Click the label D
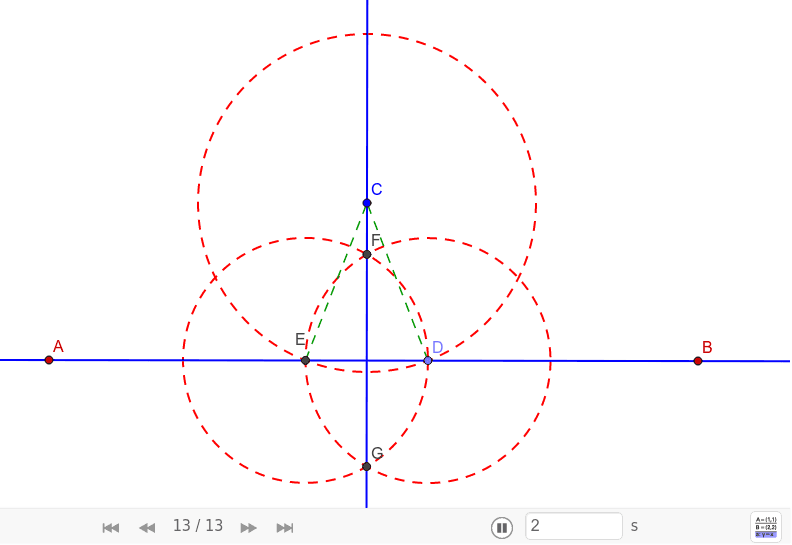 (437, 347)
